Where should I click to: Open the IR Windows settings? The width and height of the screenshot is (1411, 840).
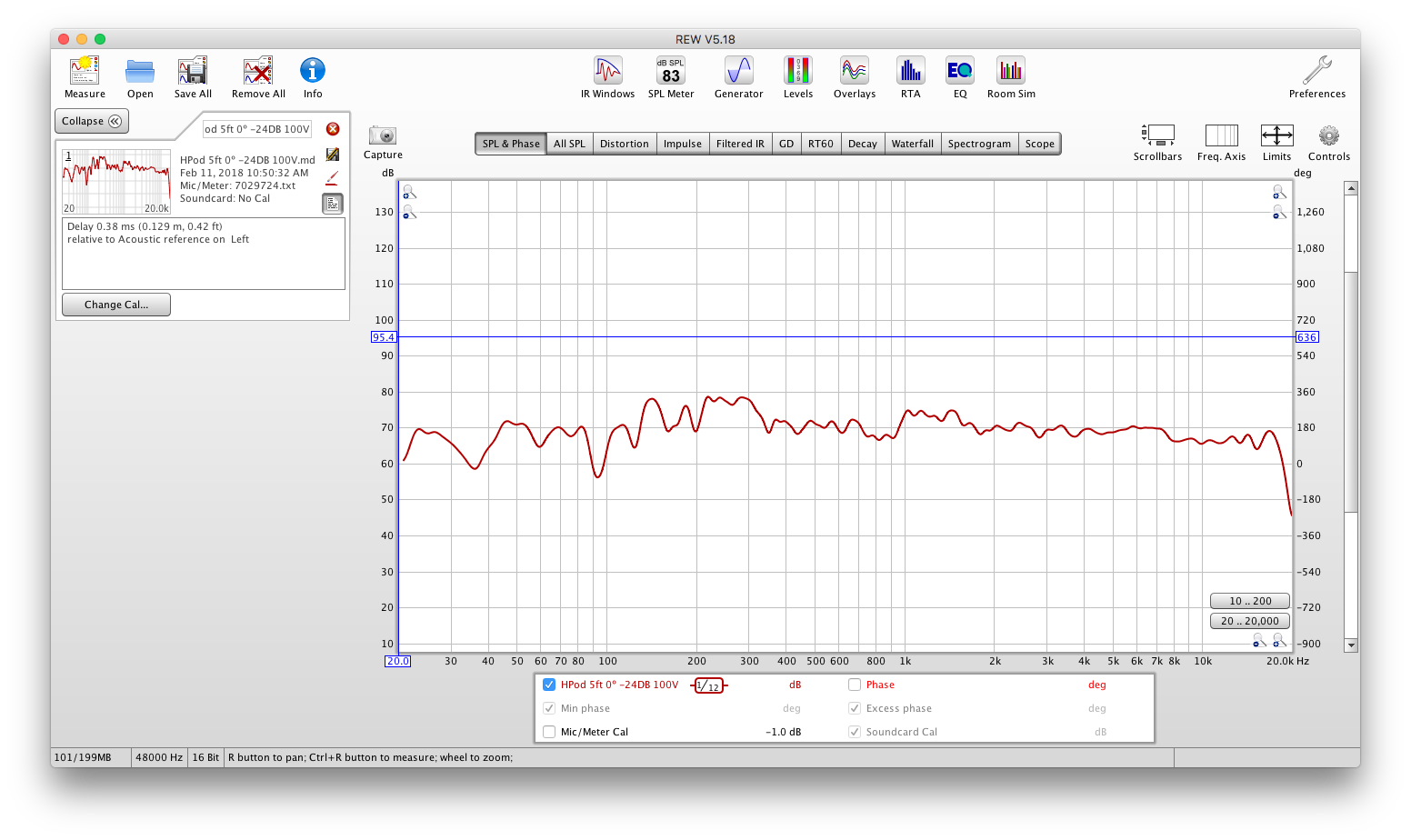607,77
